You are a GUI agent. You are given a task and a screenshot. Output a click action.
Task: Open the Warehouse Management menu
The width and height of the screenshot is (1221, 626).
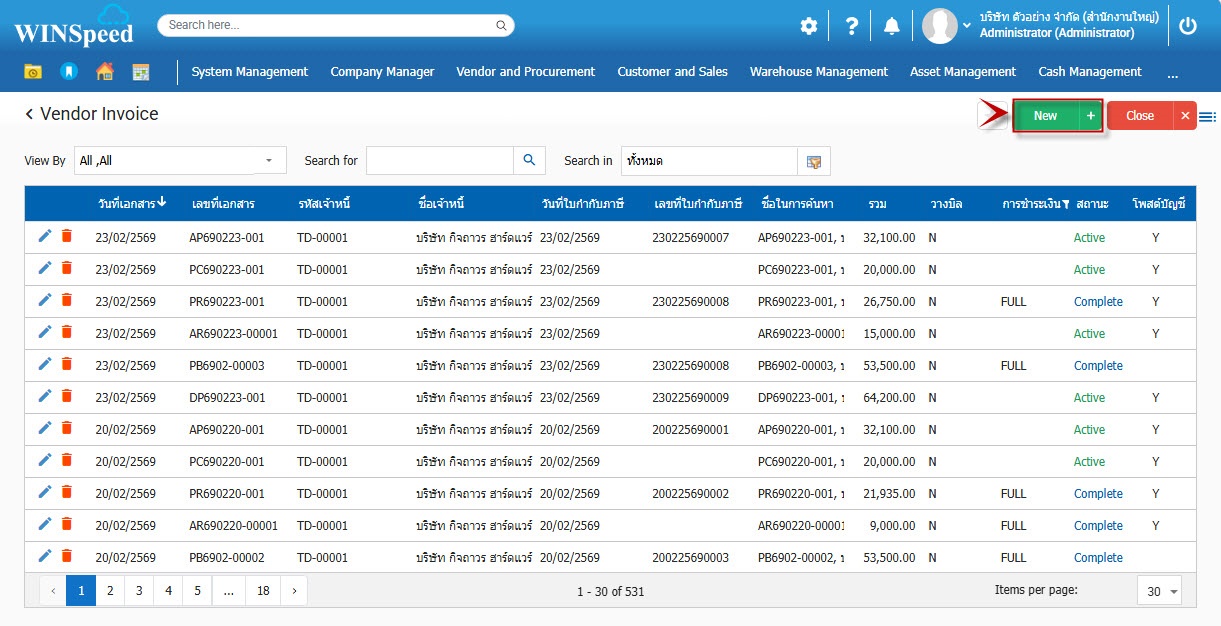click(818, 72)
